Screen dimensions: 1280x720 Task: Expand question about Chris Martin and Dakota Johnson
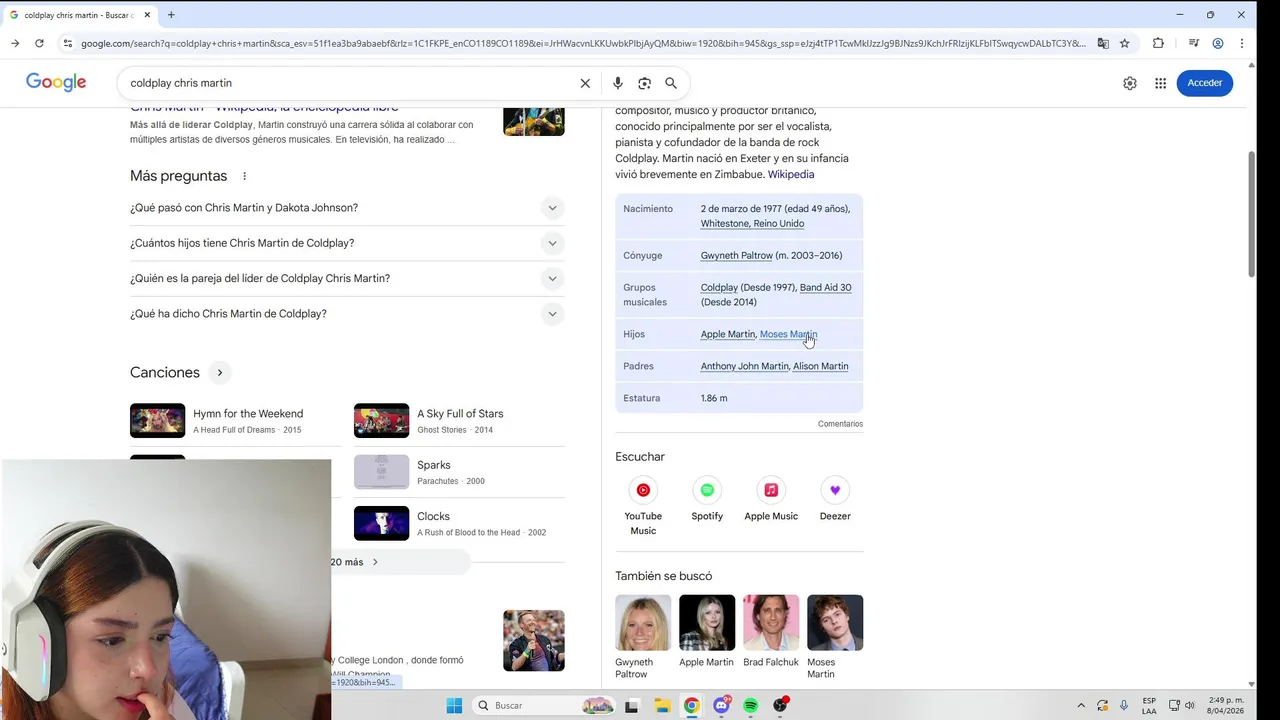[347, 208]
